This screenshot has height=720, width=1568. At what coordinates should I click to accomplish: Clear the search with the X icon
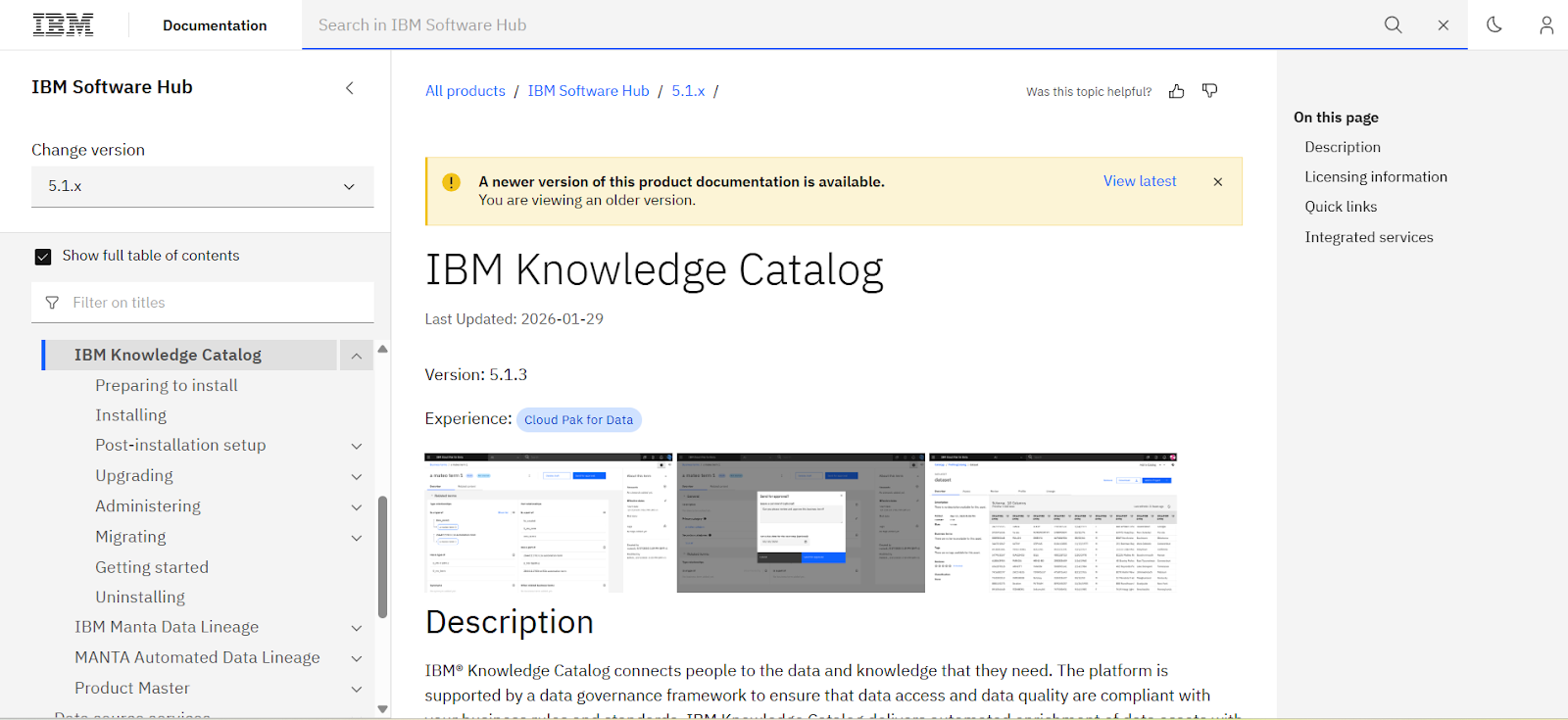1443,25
